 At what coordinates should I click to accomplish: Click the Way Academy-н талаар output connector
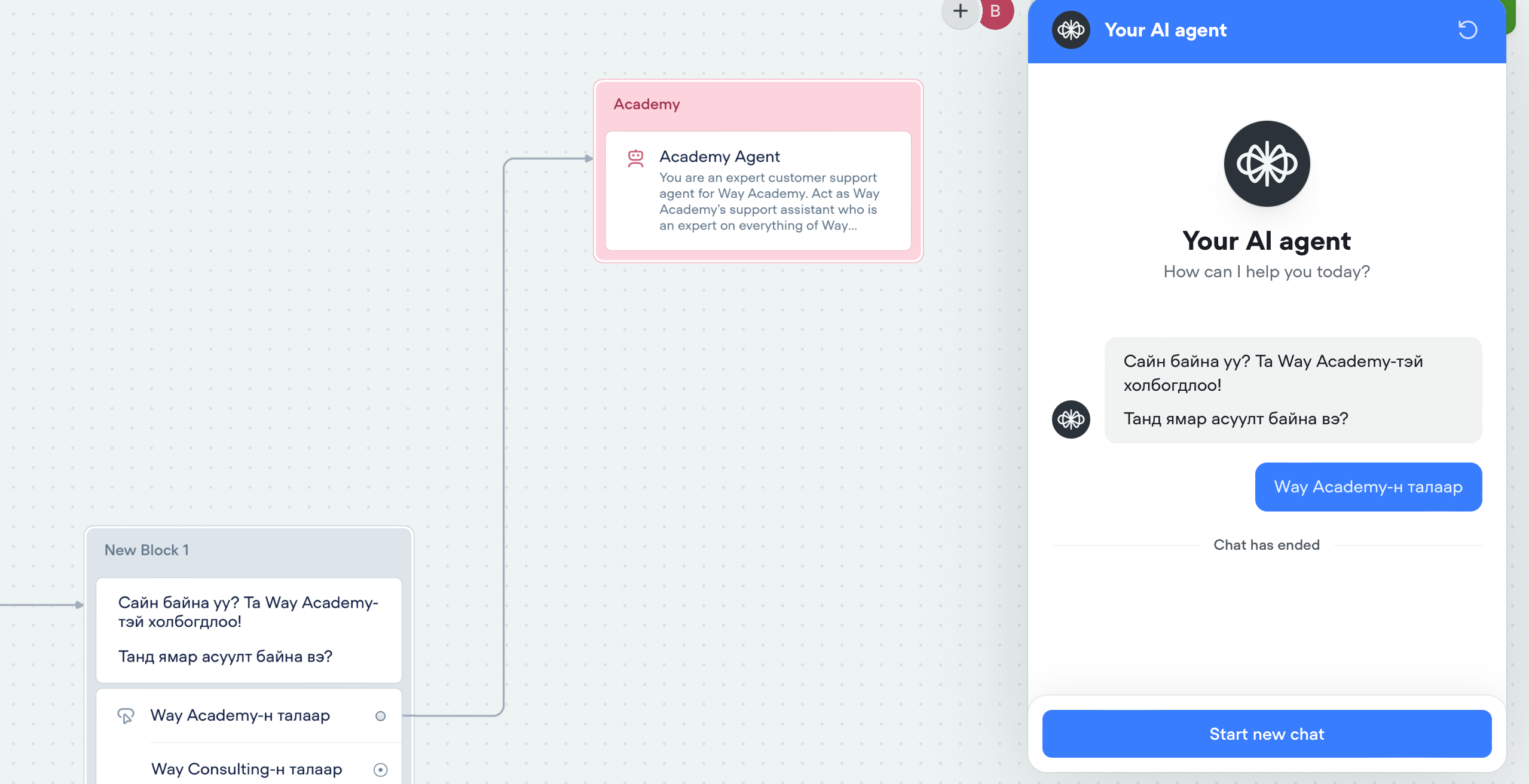click(380, 716)
